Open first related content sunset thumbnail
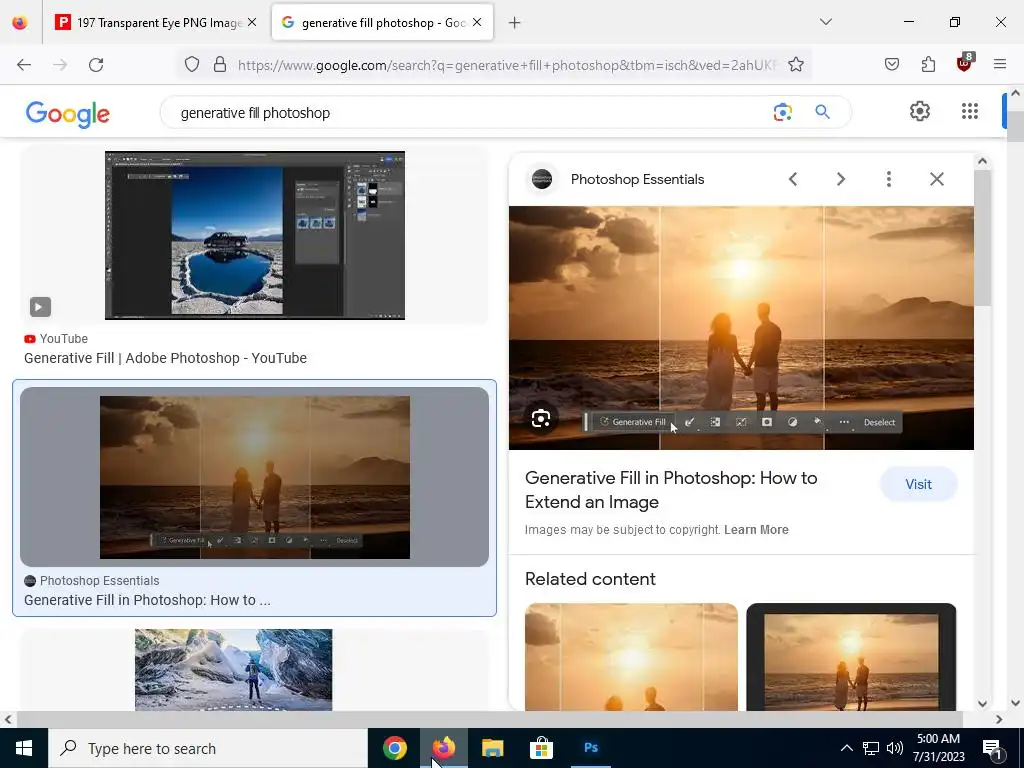1024x768 pixels. pos(631,657)
